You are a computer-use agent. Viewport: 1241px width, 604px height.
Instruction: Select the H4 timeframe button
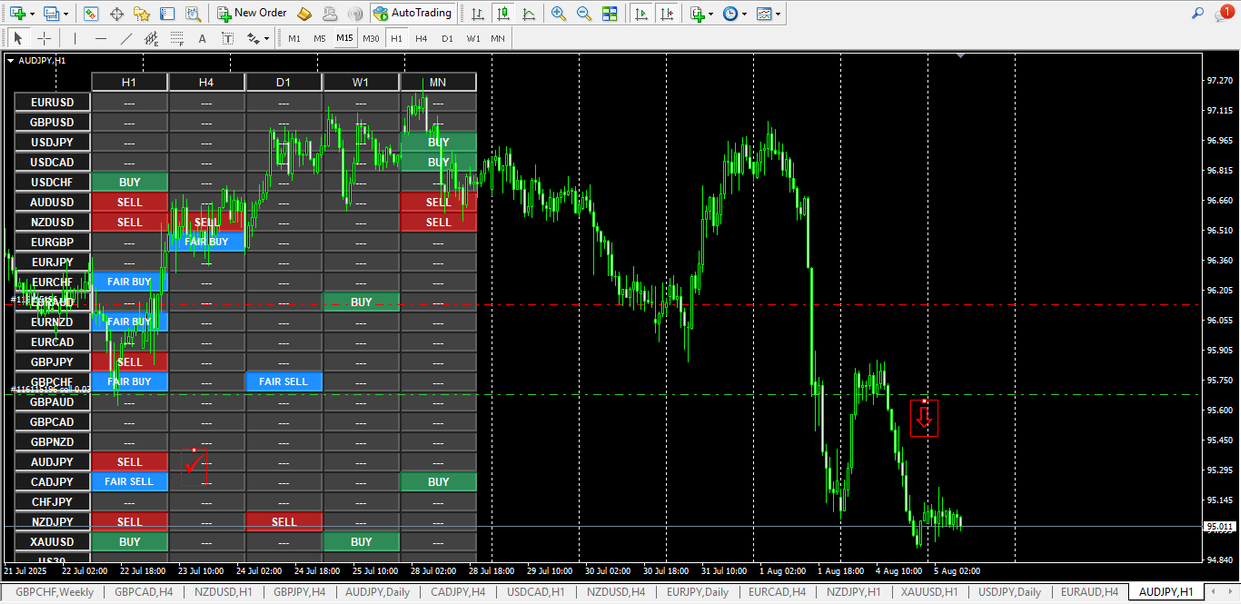(x=421, y=38)
